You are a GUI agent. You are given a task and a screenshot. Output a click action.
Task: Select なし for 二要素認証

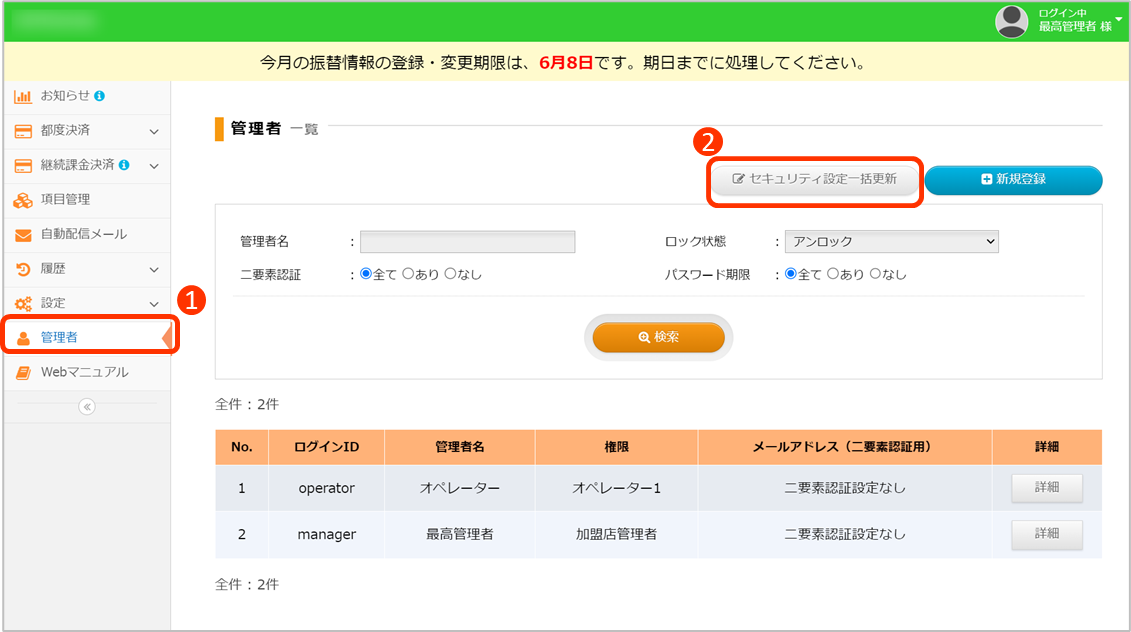(450, 274)
